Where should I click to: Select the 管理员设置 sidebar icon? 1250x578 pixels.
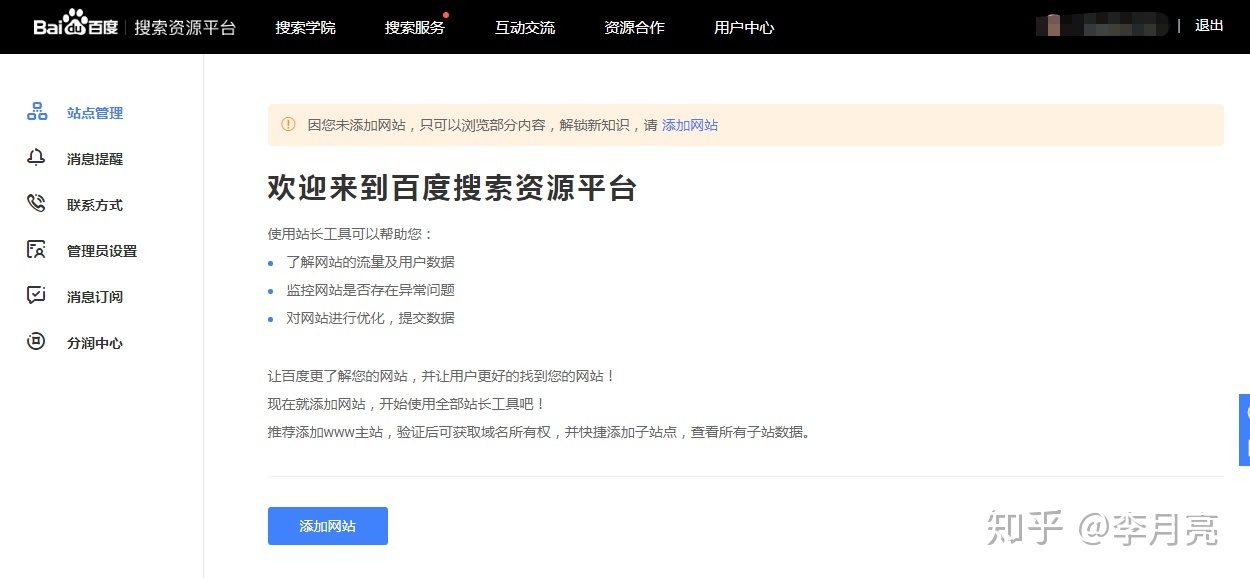point(37,250)
